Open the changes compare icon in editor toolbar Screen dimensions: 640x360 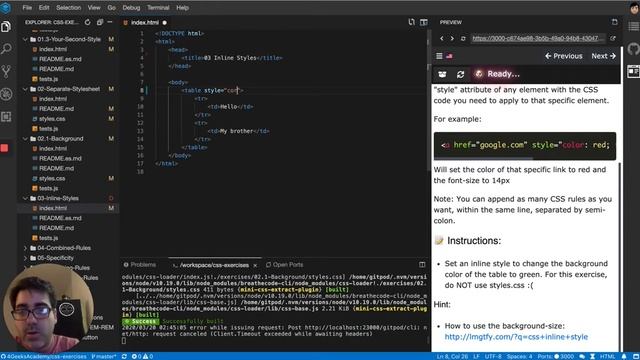(411, 22)
